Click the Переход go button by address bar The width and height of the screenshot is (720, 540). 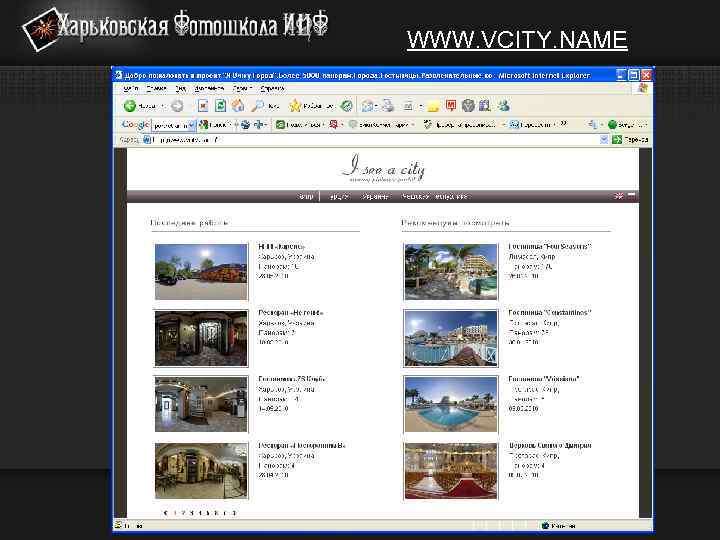click(x=630, y=140)
